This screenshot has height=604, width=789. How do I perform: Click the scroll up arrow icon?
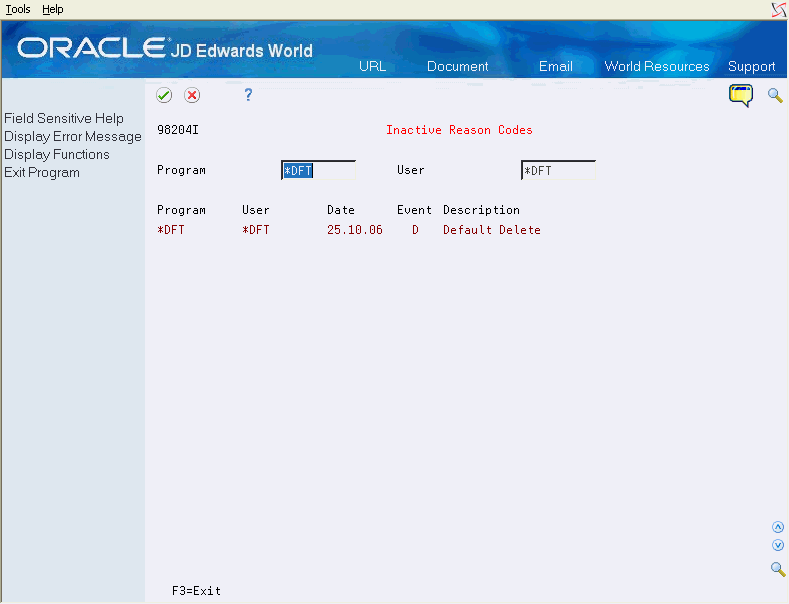coord(778,527)
